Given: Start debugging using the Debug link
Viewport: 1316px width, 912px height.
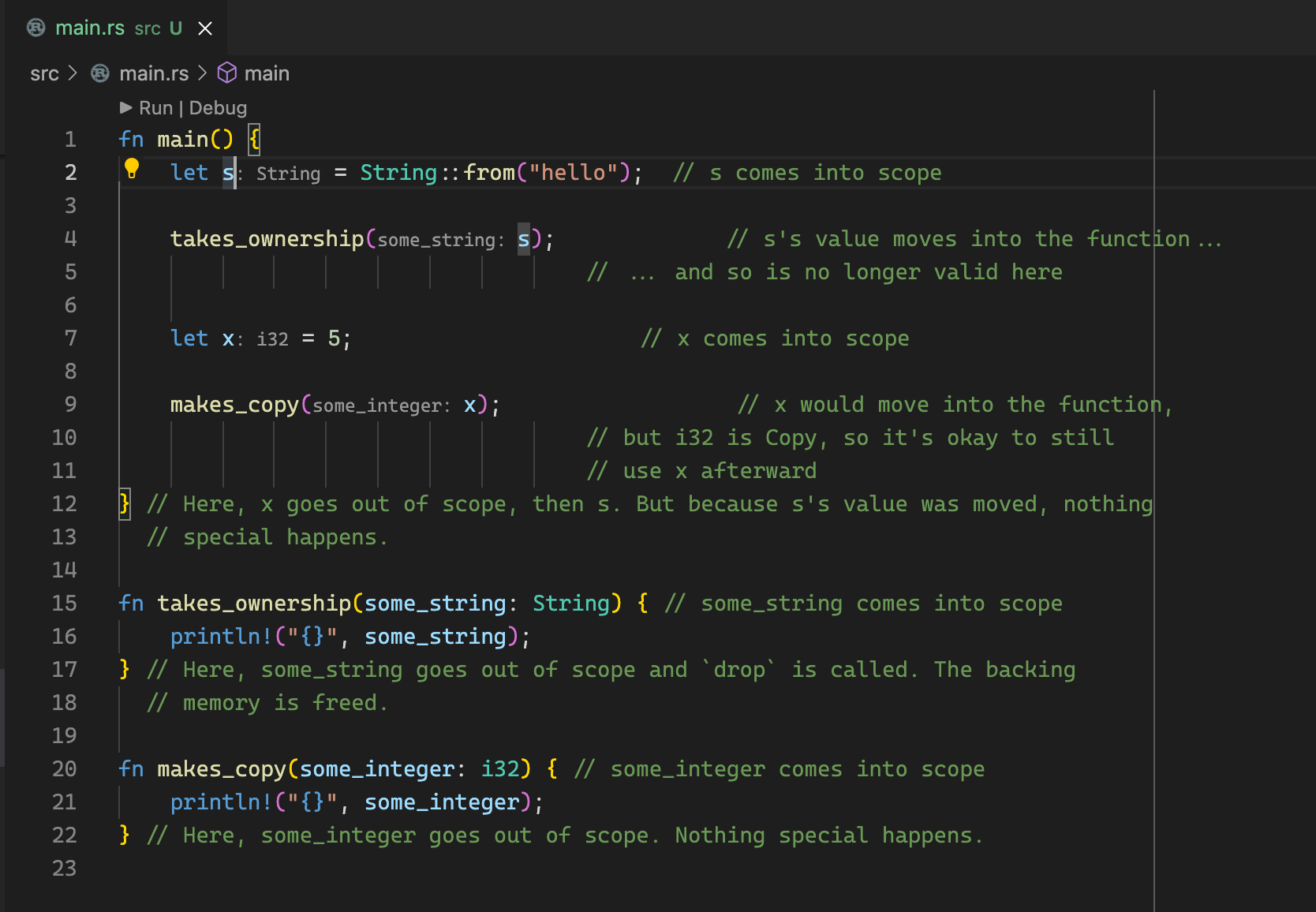Looking at the screenshot, I should 219,107.
